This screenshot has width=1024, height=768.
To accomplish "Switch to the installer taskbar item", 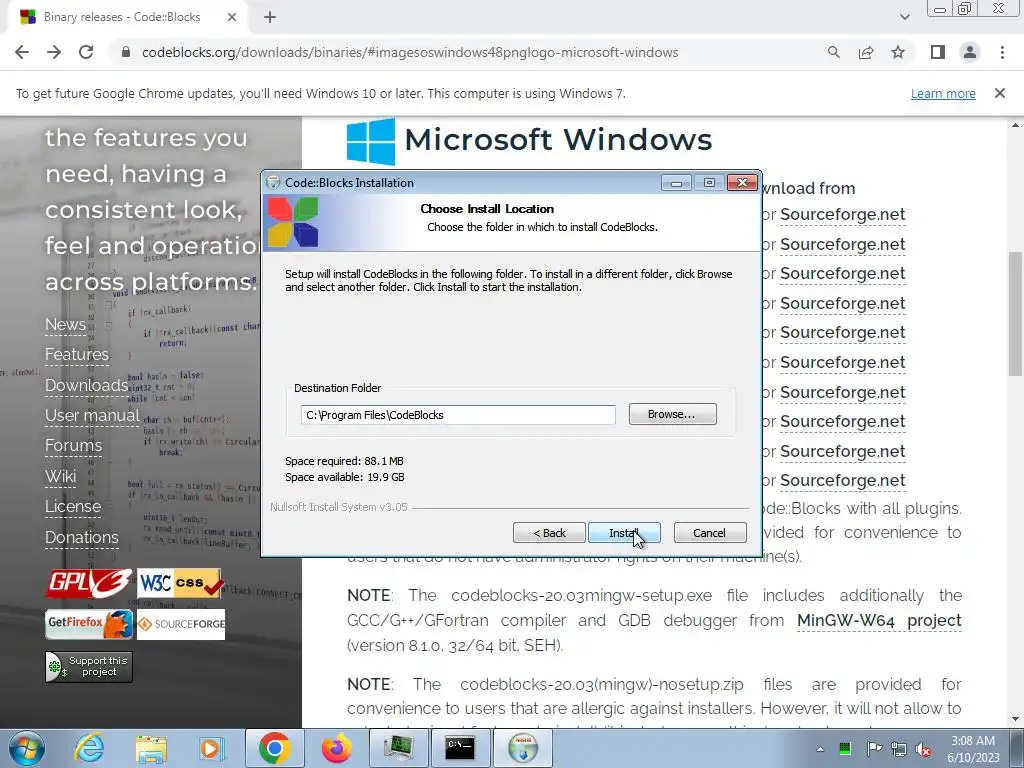I will [522, 748].
